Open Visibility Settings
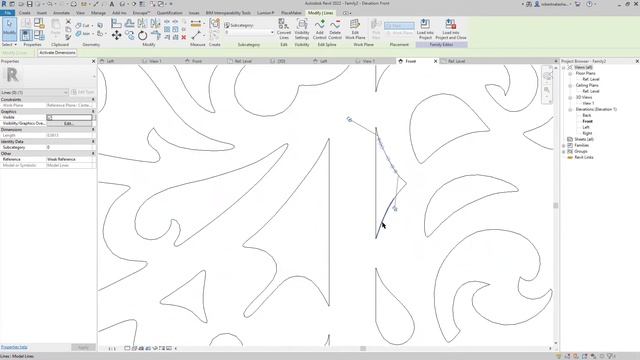Screen dimensions: 640x360 pos(302,29)
